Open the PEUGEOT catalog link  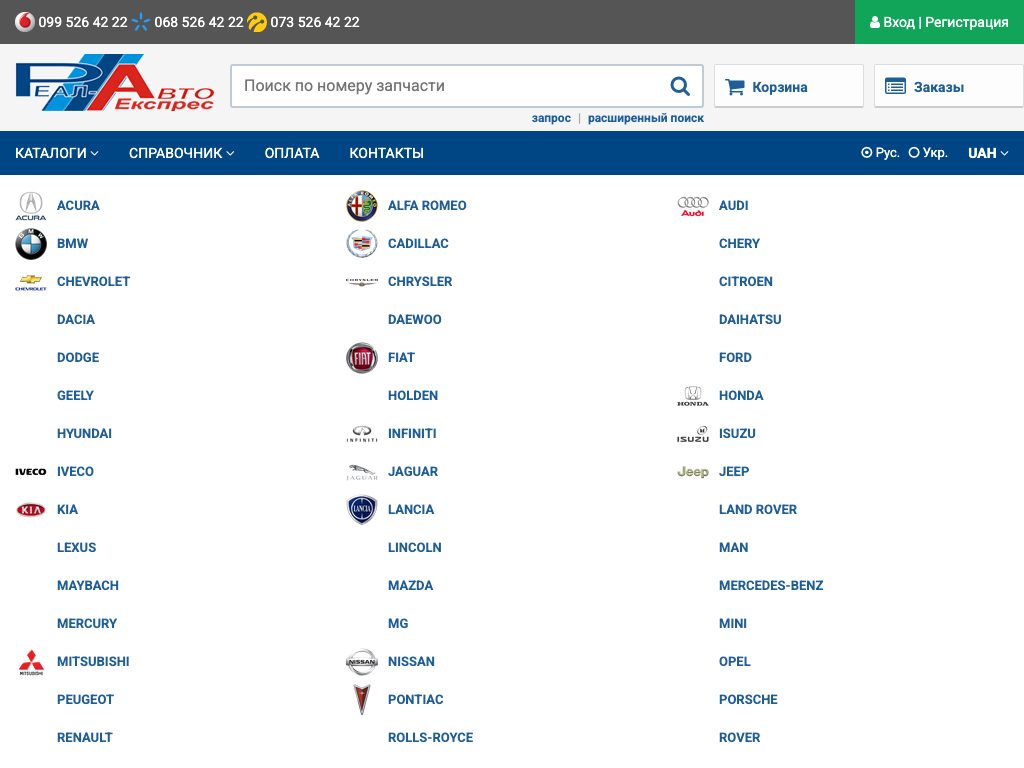pyautogui.click(x=85, y=699)
